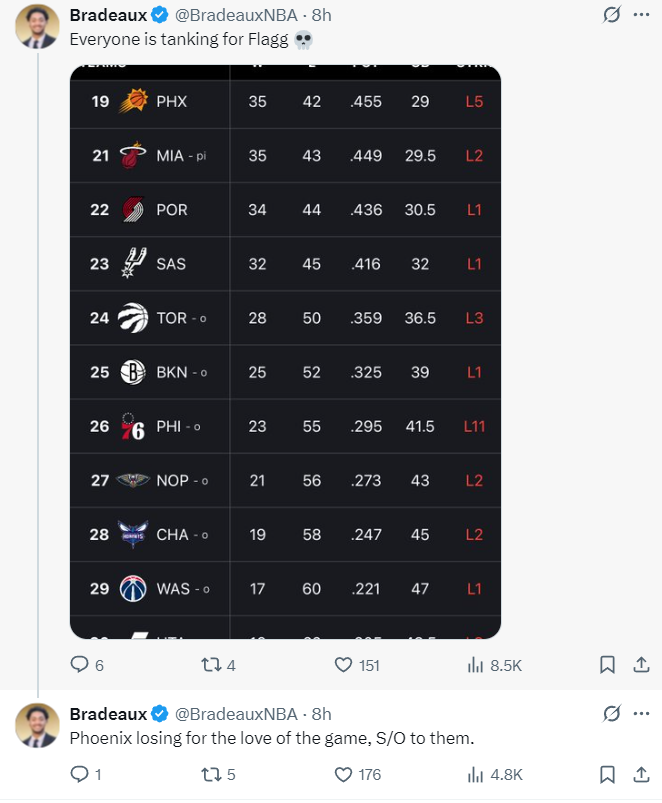The width and height of the screenshot is (662, 803).
Task: Bookmark the Phoenix losing tweet
Action: 607,774
